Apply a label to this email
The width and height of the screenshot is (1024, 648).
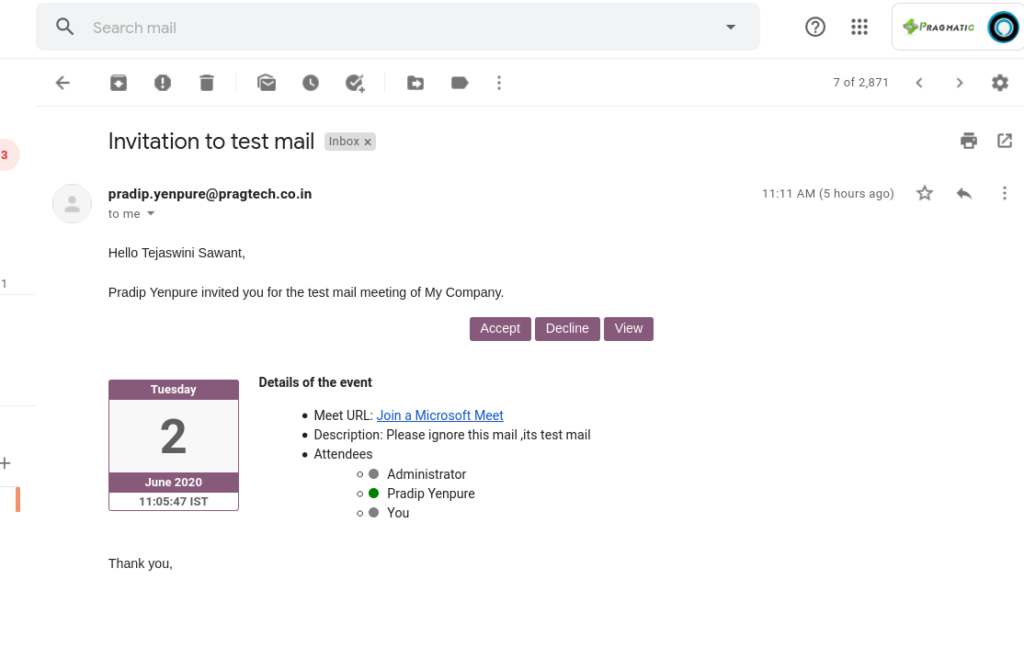coord(459,83)
